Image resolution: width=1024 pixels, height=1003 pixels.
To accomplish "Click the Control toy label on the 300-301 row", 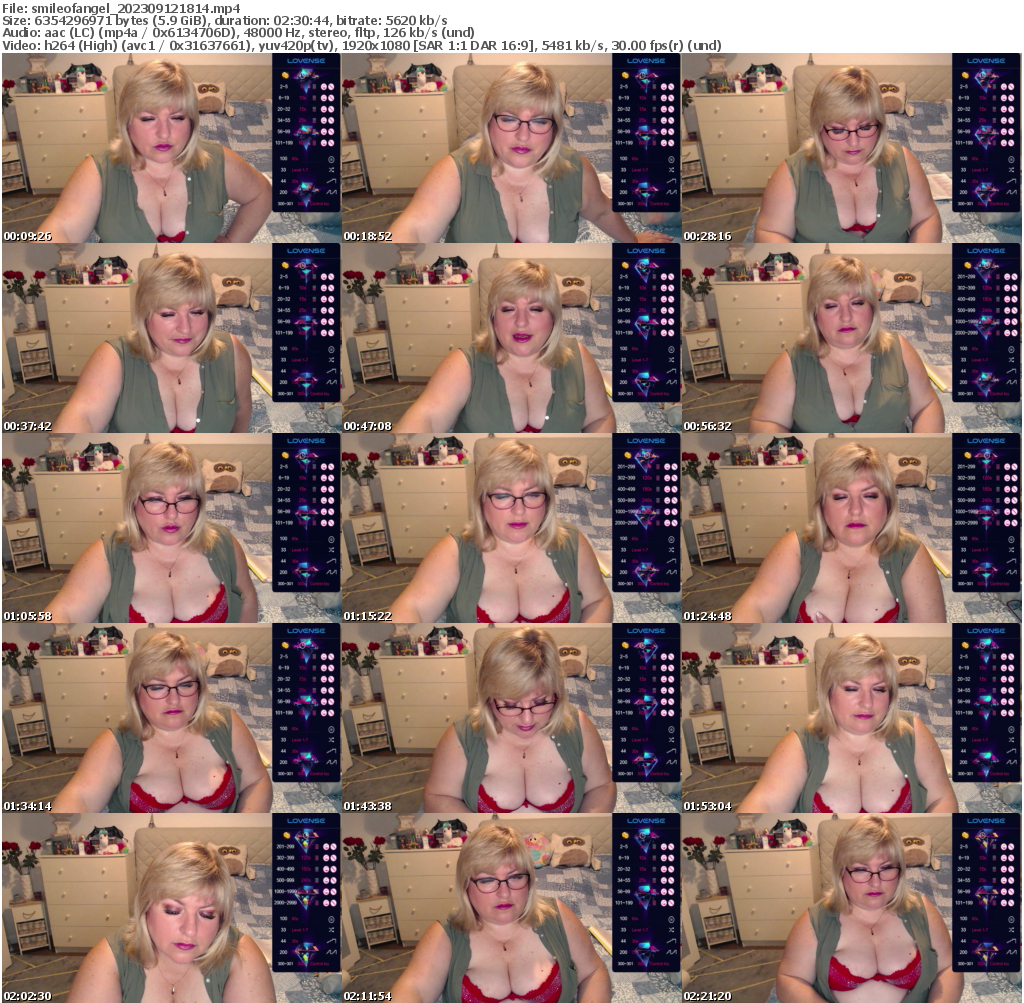I will (x=319, y=203).
